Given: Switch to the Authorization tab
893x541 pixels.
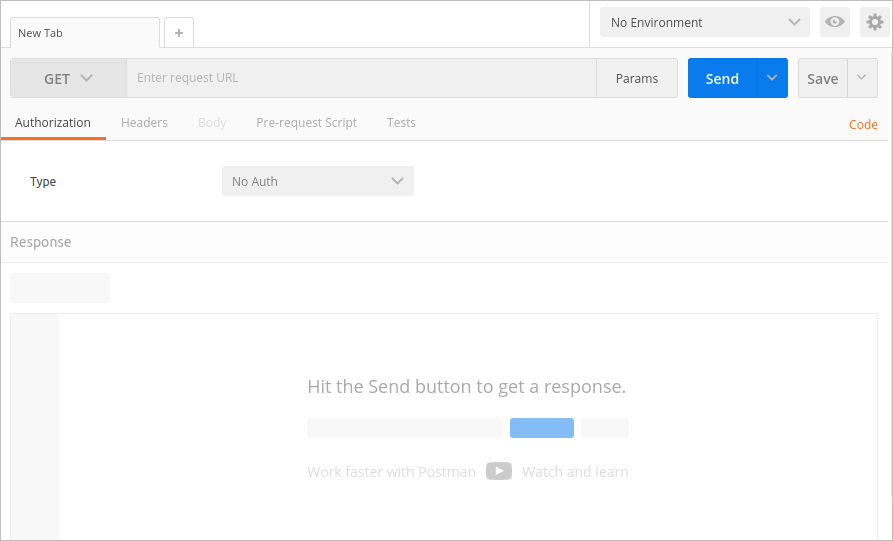Looking at the screenshot, I should 53,122.
